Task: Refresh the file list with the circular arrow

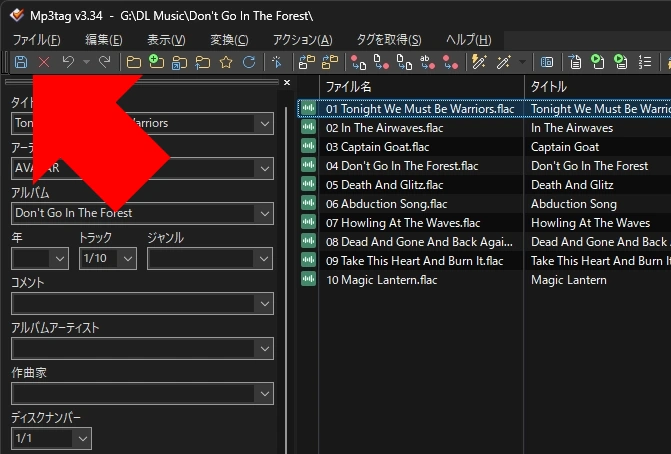Action: click(x=249, y=62)
